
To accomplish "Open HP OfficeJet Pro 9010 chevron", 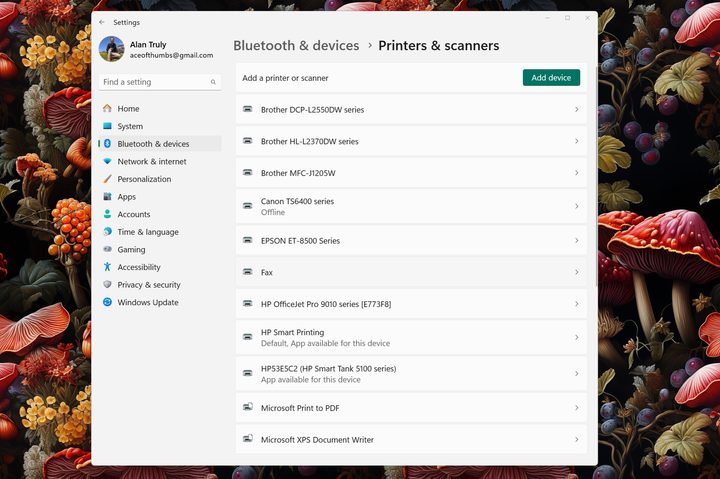I will point(577,304).
